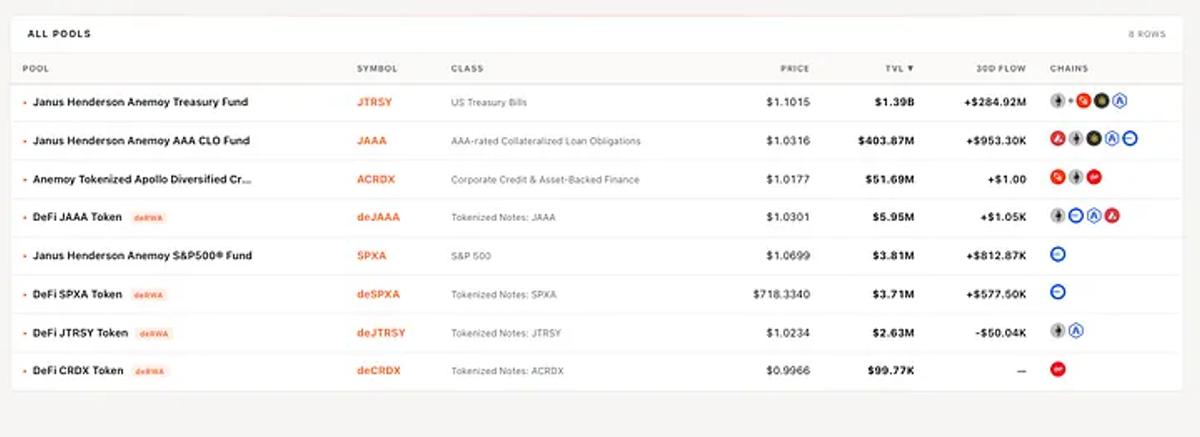Sort by the PRICE column header
Screen dimensions: 1200x437
click(795, 69)
